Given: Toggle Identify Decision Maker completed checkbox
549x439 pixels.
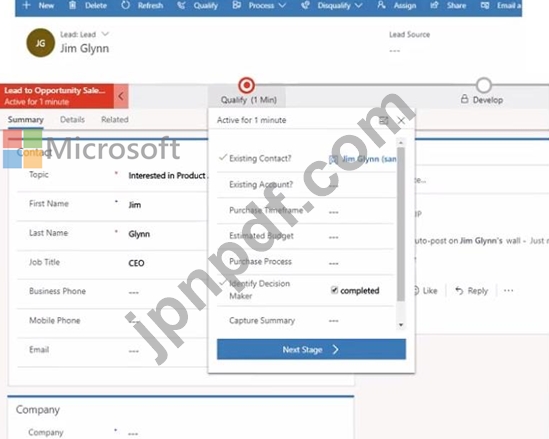Looking at the screenshot, I should tap(334, 290).
